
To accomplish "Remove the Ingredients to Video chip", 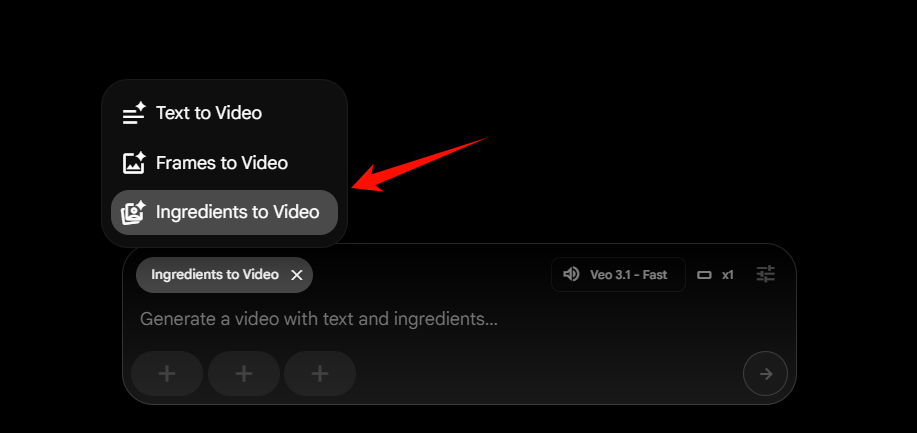I will click(x=297, y=275).
